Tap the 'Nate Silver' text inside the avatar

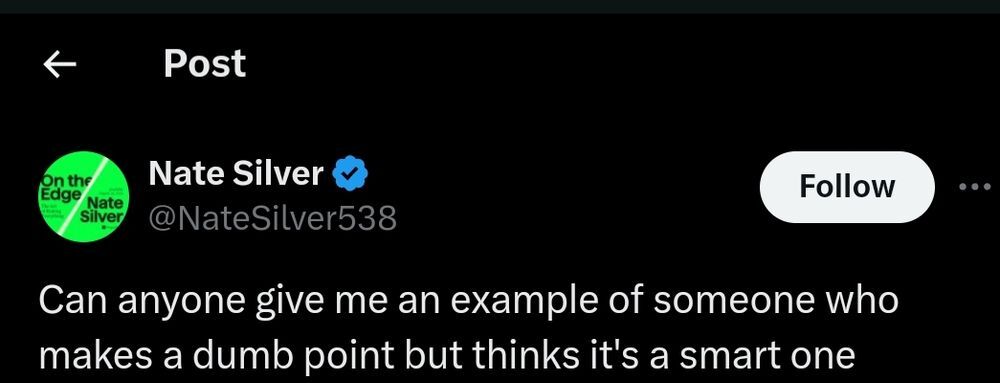tap(105, 211)
